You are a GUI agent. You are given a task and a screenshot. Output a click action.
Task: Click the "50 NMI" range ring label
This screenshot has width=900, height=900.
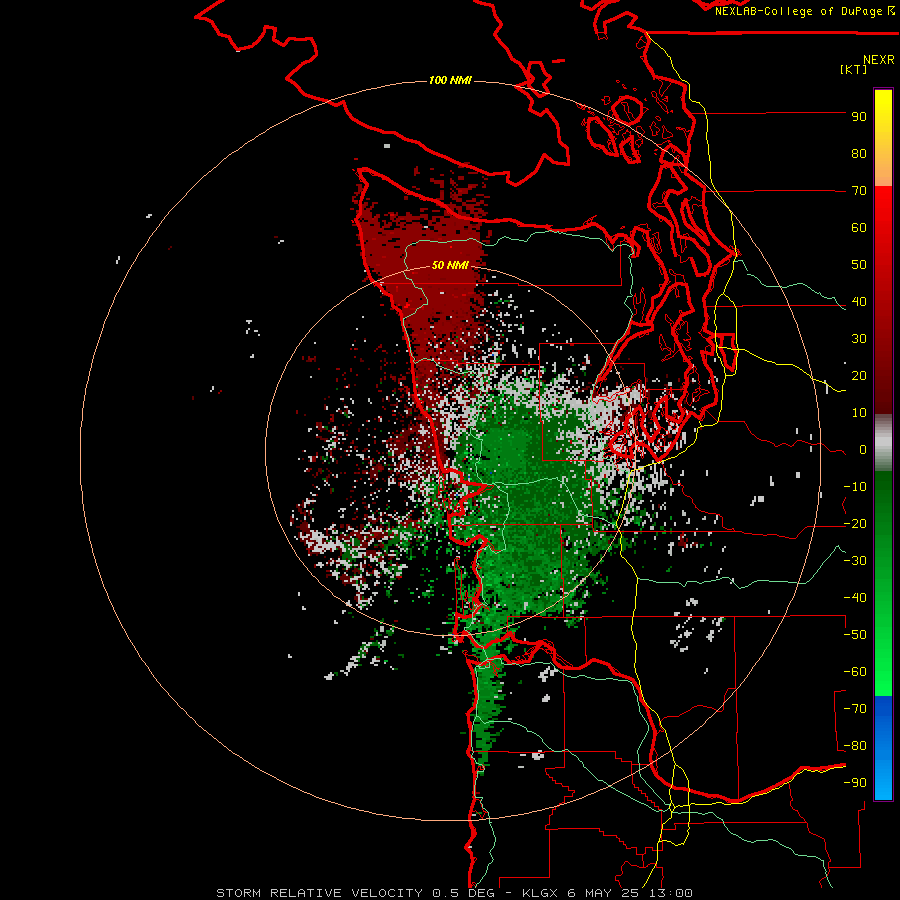point(451,265)
